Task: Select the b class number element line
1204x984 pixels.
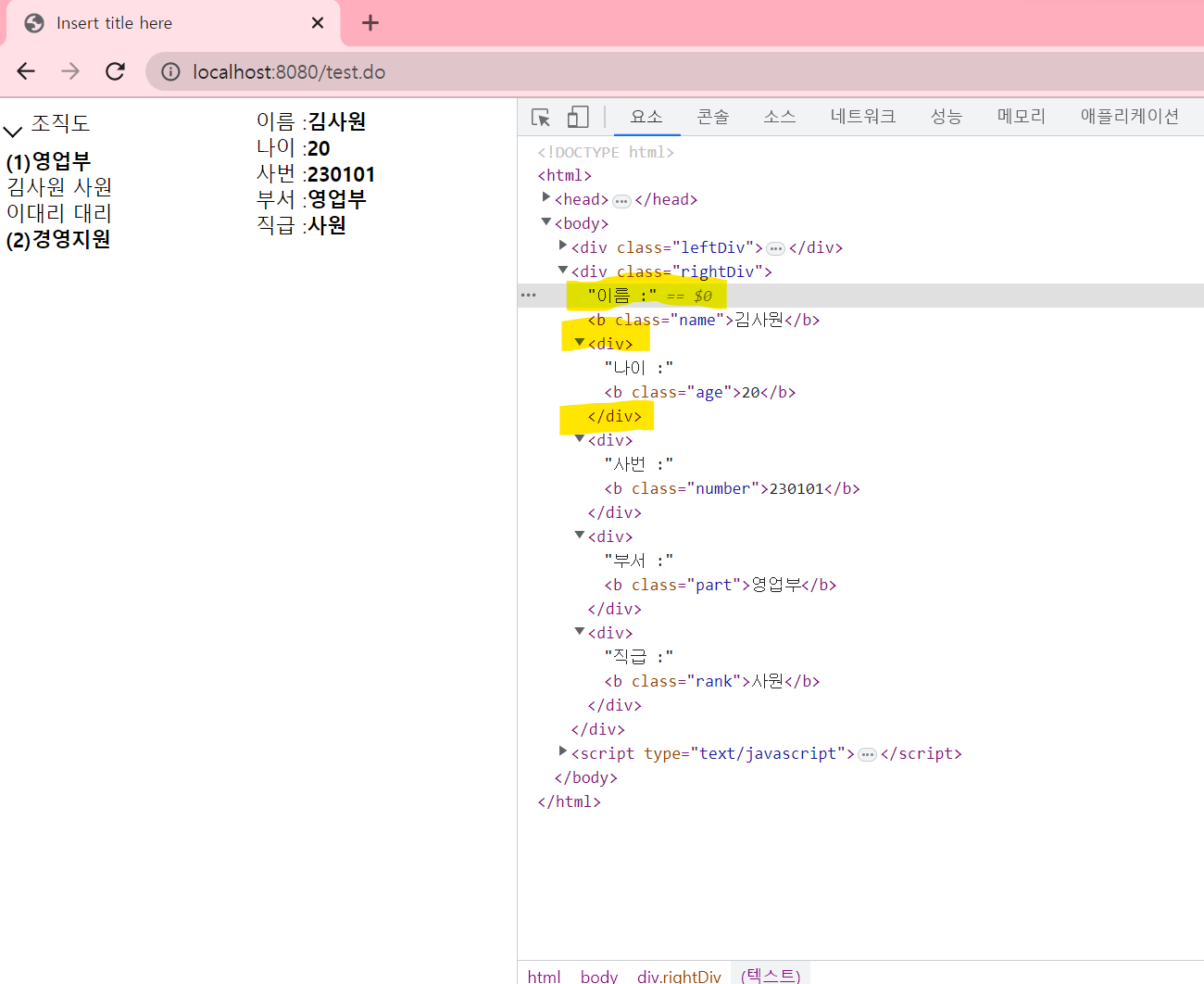Action: tap(732, 488)
